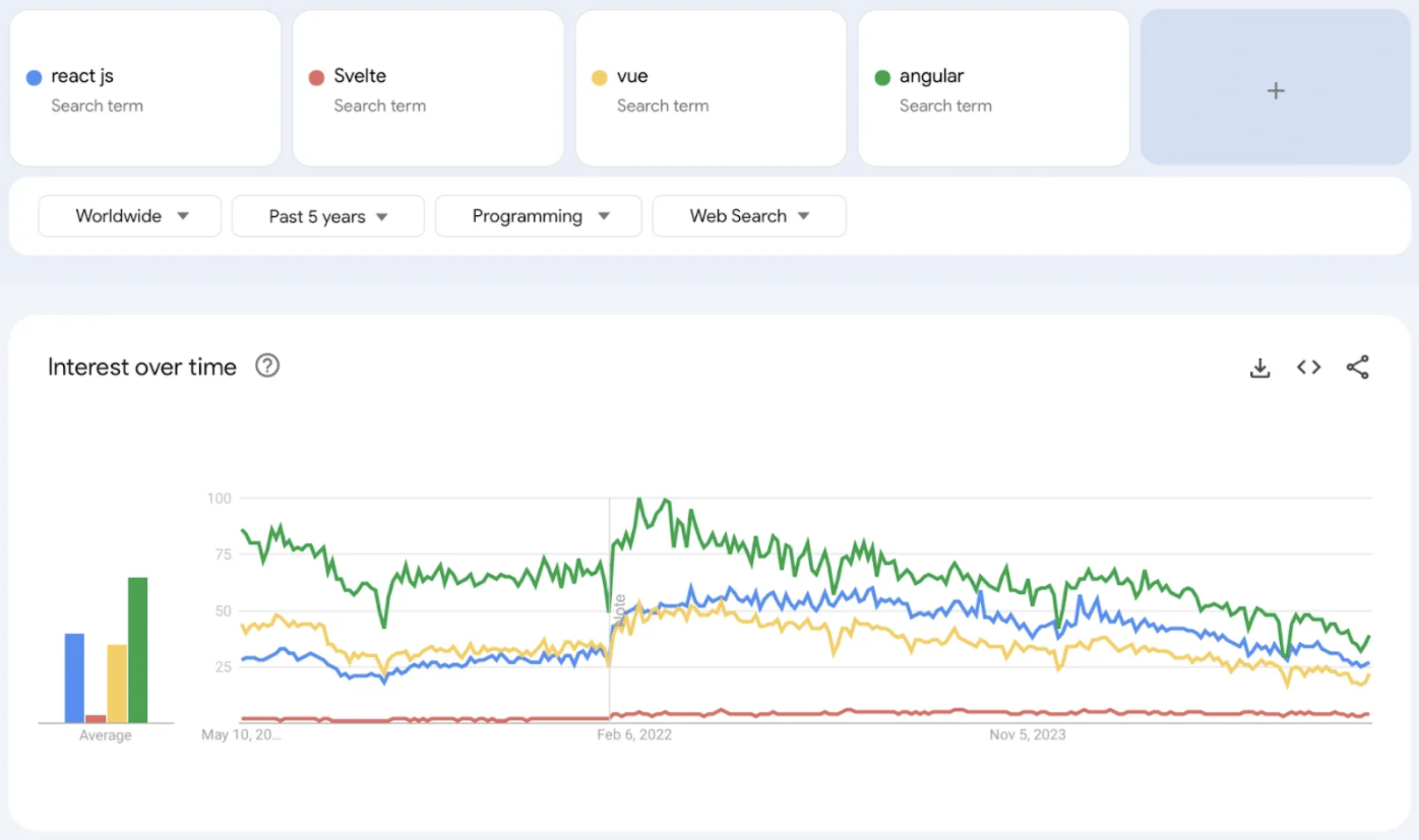Click the plus icon to add comparison
1419x840 pixels.
tap(1275, 90)
